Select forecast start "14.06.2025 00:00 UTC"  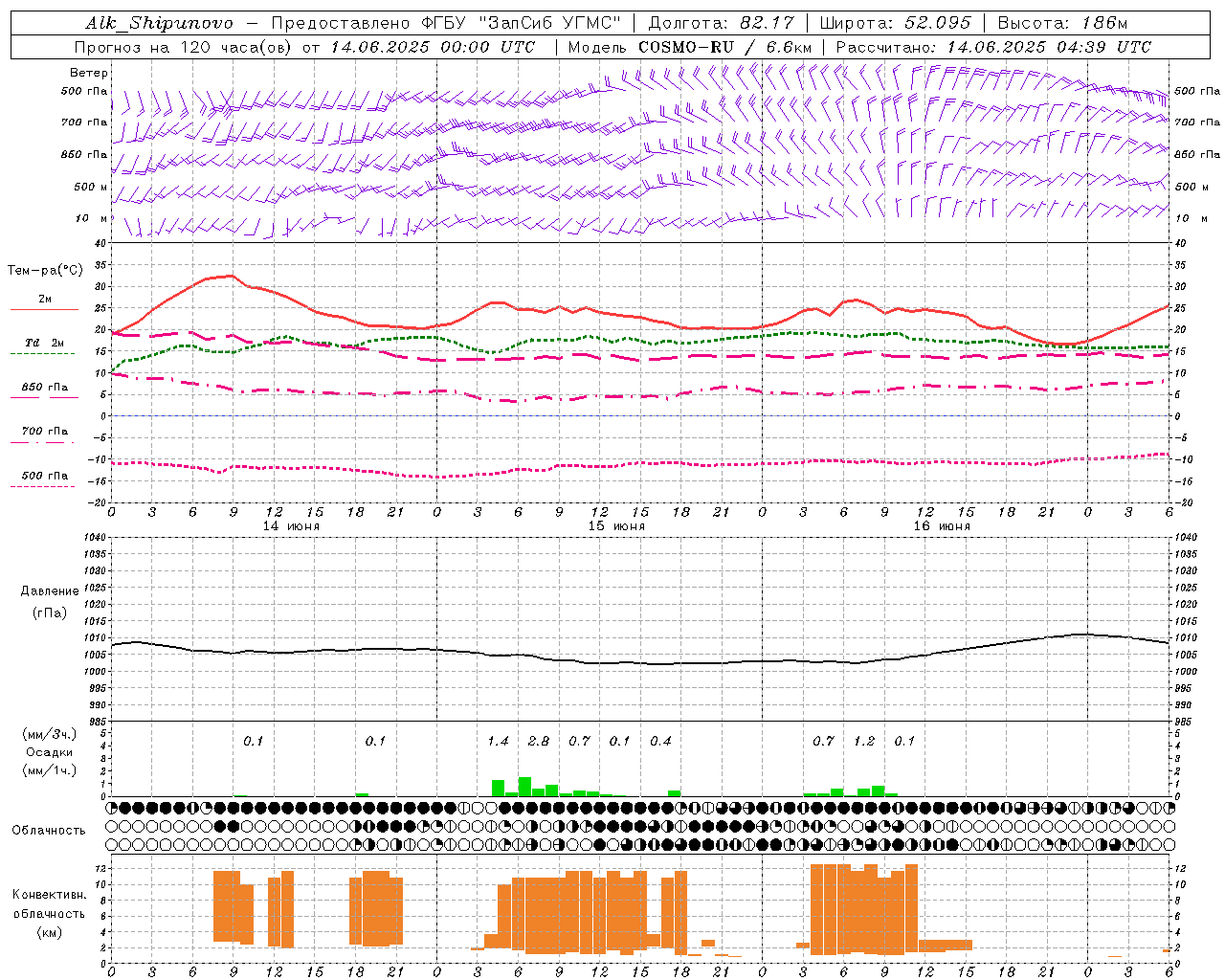(x=433, y=47)
